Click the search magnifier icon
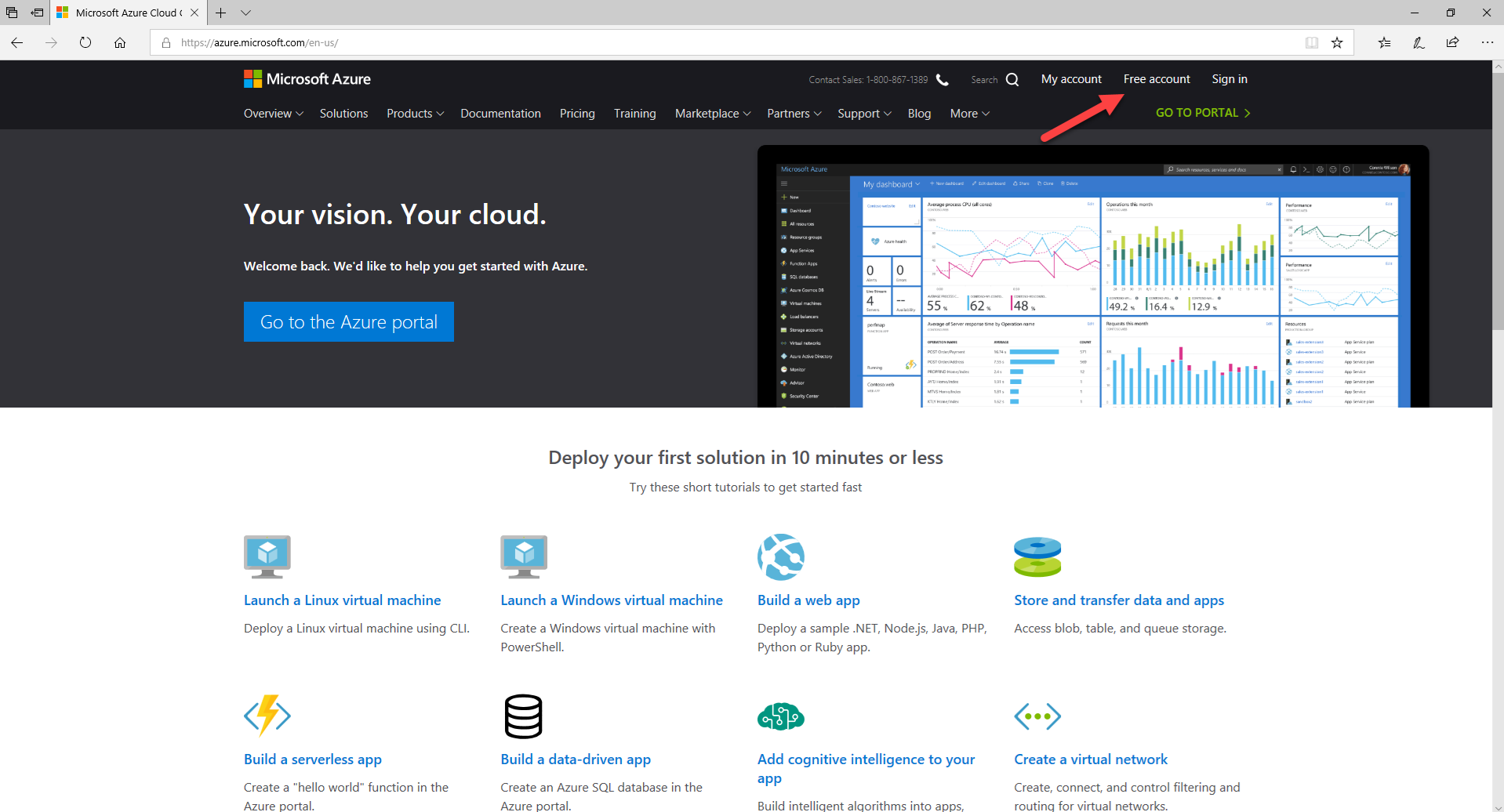 click(x=1012, y=80)
